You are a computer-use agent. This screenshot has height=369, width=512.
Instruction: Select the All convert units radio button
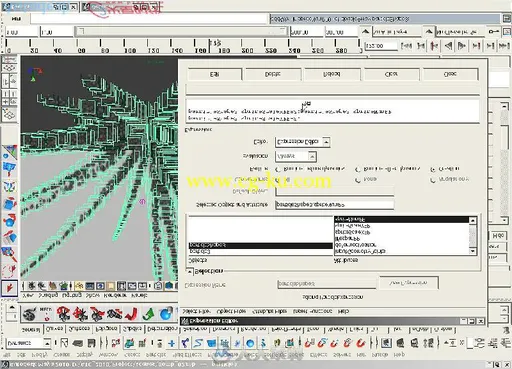(278, 180)
